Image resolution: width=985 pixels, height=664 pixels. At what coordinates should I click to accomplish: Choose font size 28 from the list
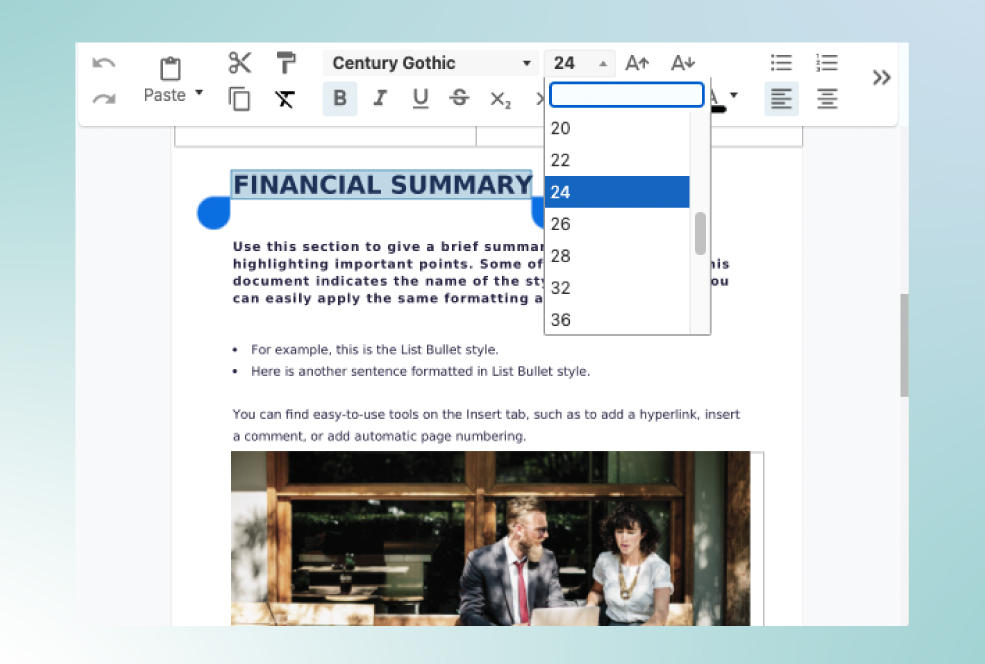click(617, 256)
